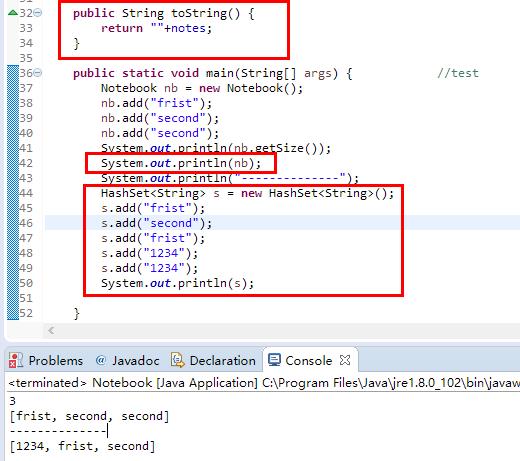520x461 pixels.
Task: Click the System.out.println(s) line
Action: point(178,283)
